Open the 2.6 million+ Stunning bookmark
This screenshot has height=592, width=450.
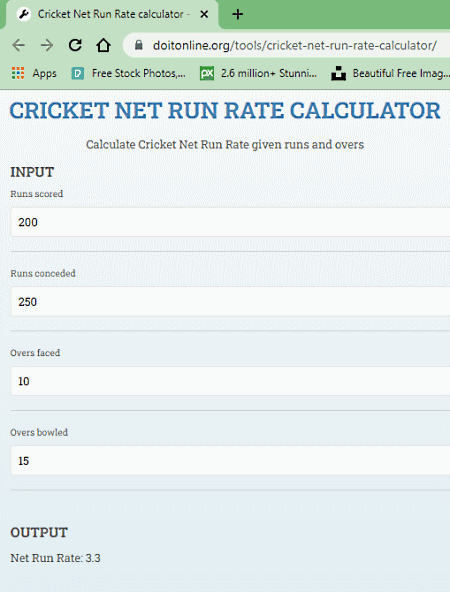[x=259, y=73]
